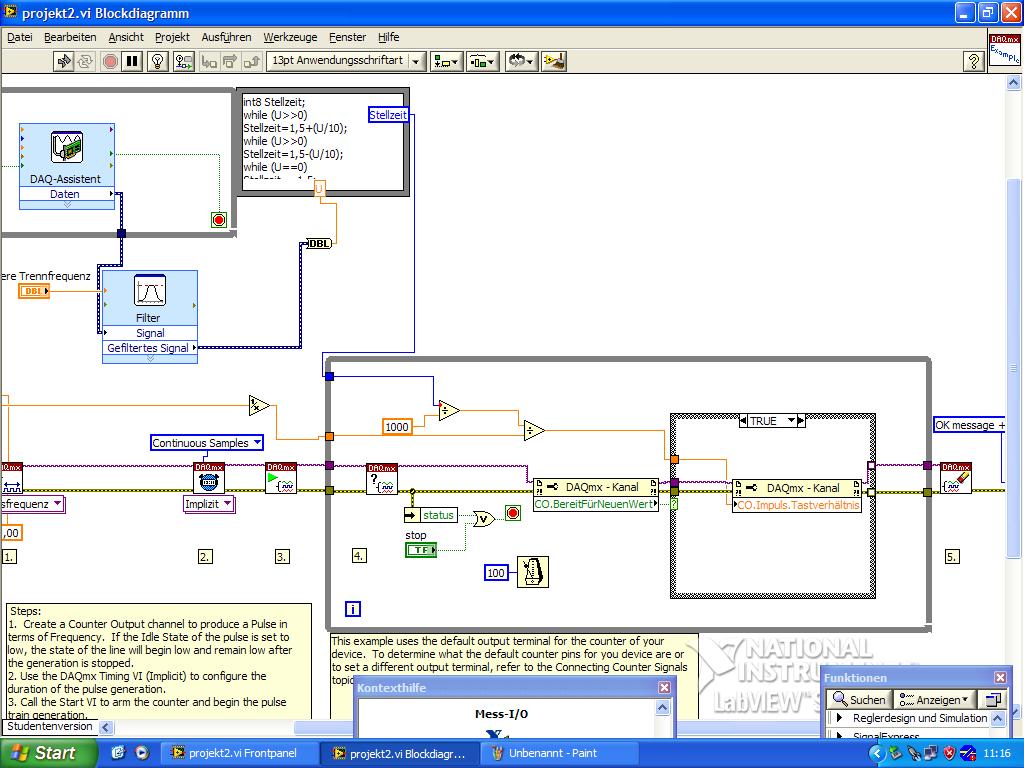Screen dimensions: 1024x768
Task: Open the Bearbeiten menu
Action: [x=70, y=37]
